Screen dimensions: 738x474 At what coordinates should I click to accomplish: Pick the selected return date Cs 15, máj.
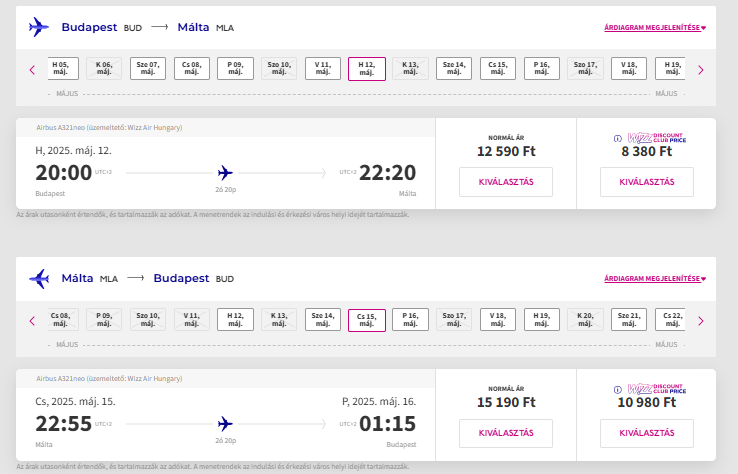367,320
